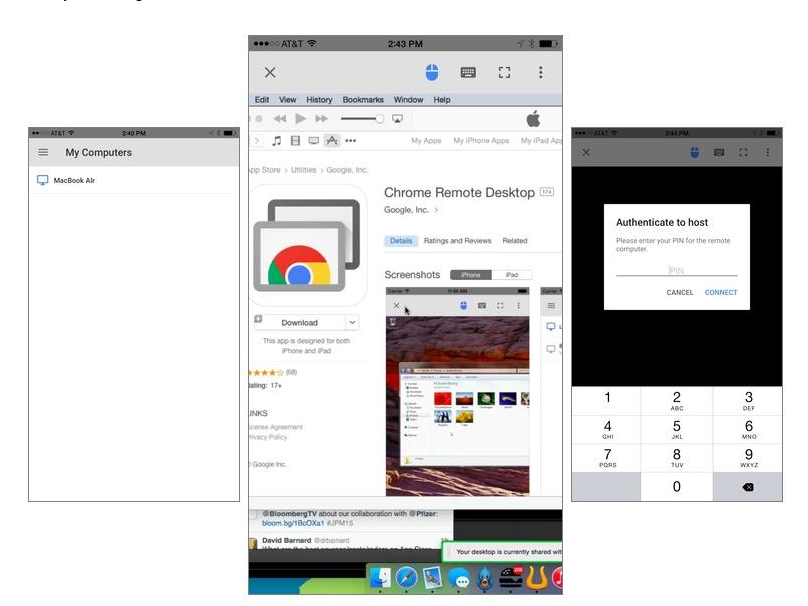Screen dimensions: 808x606
Task: Click the Chrome Remote Desktop app icon
Action: coord(308,246)
